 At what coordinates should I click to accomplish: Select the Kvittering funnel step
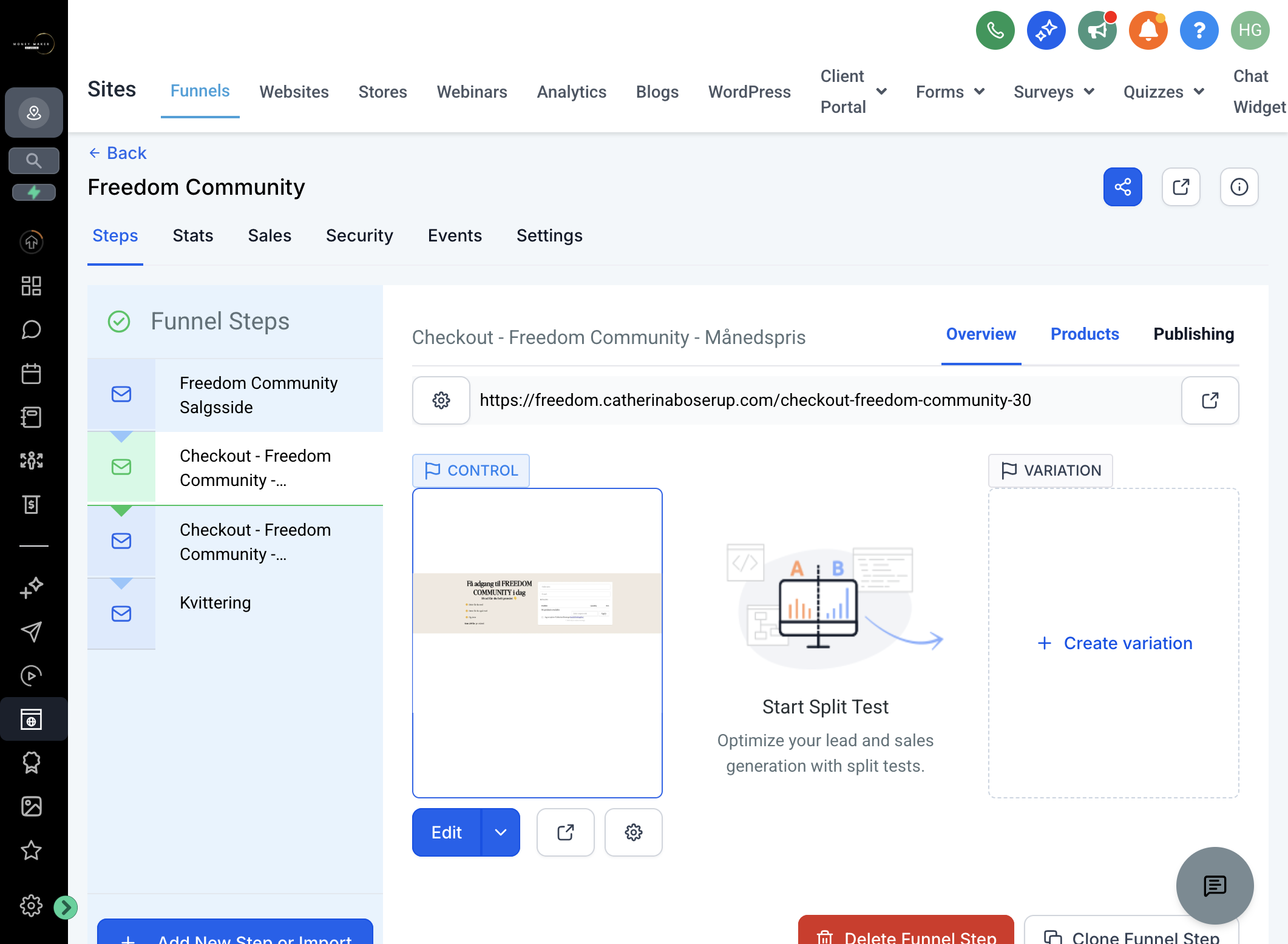[235, 613]
